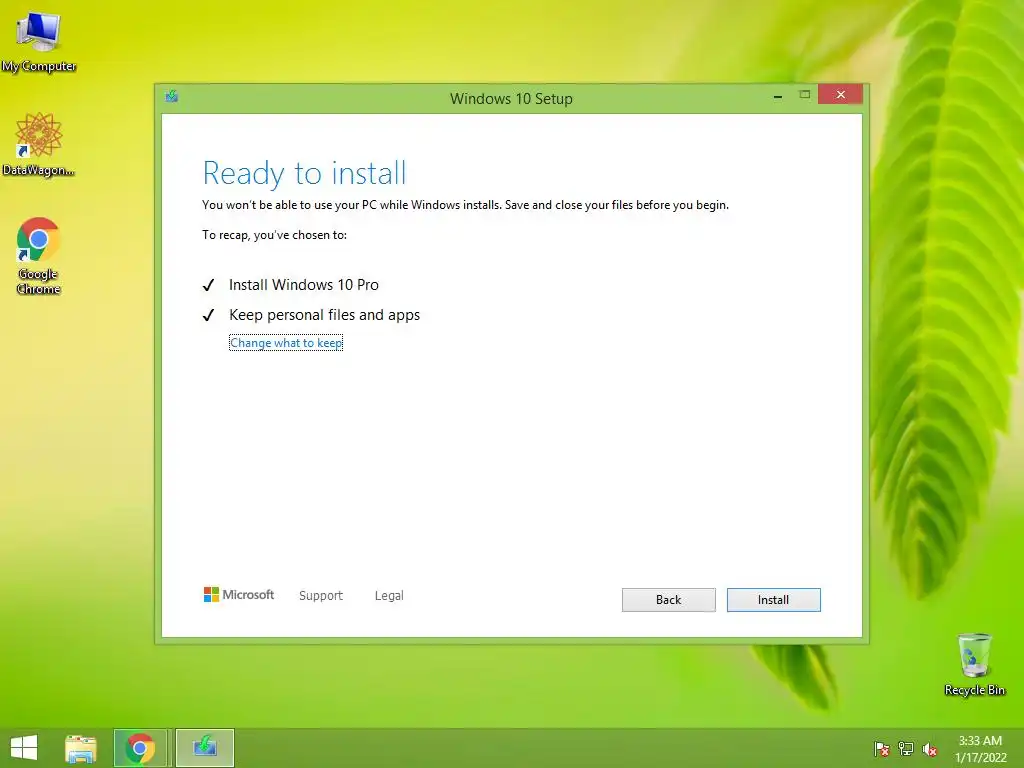Click the 'Keep personal files and apps' text

pos(325,315)
